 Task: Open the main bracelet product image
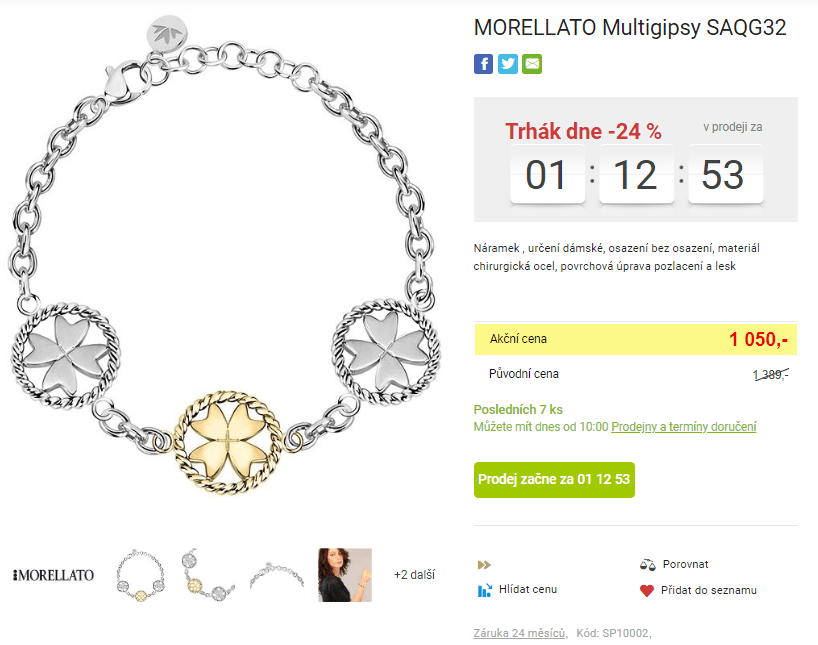pyautogui.click(x=224, y=256)
